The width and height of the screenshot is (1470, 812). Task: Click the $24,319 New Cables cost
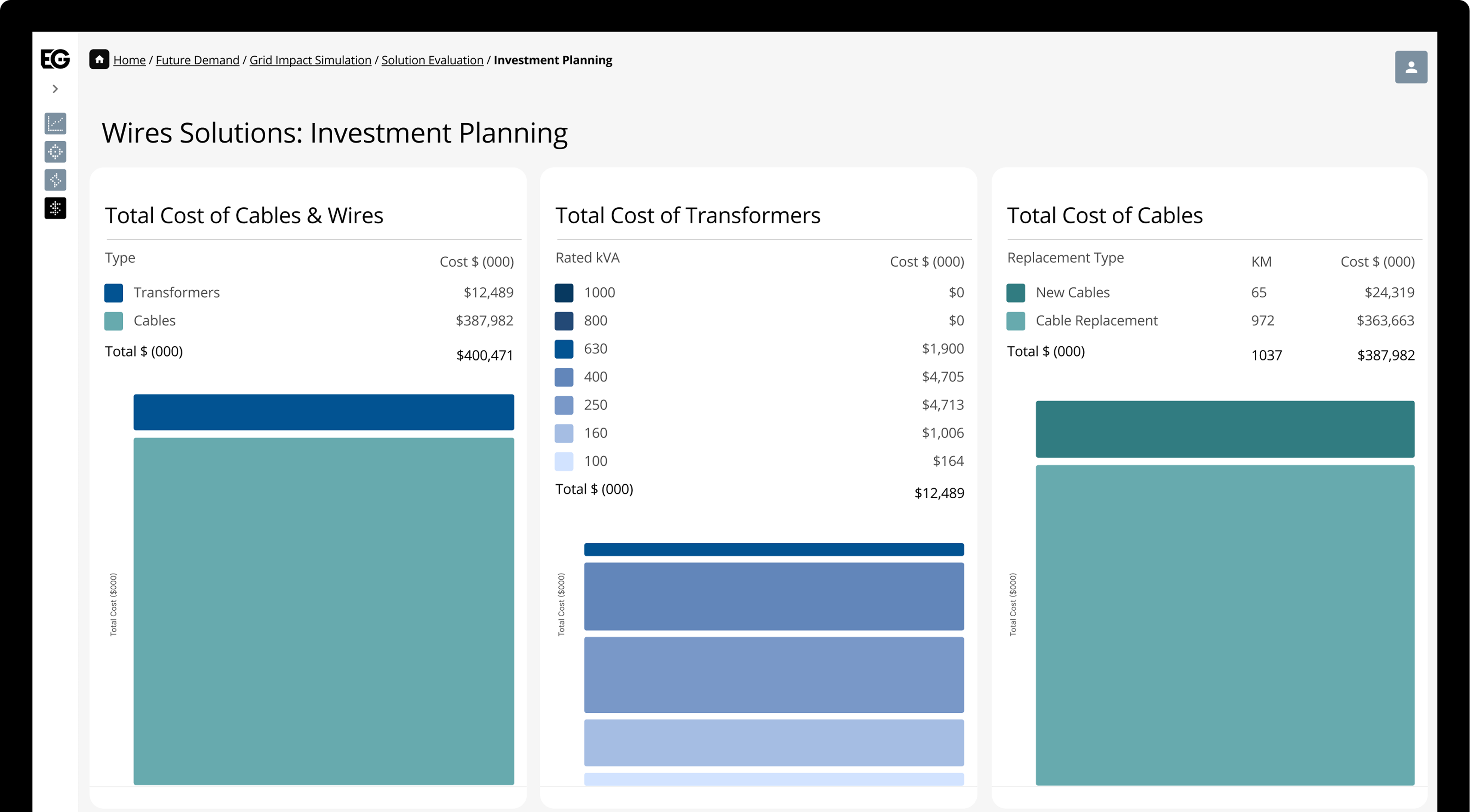click(x=1389, y=293)
